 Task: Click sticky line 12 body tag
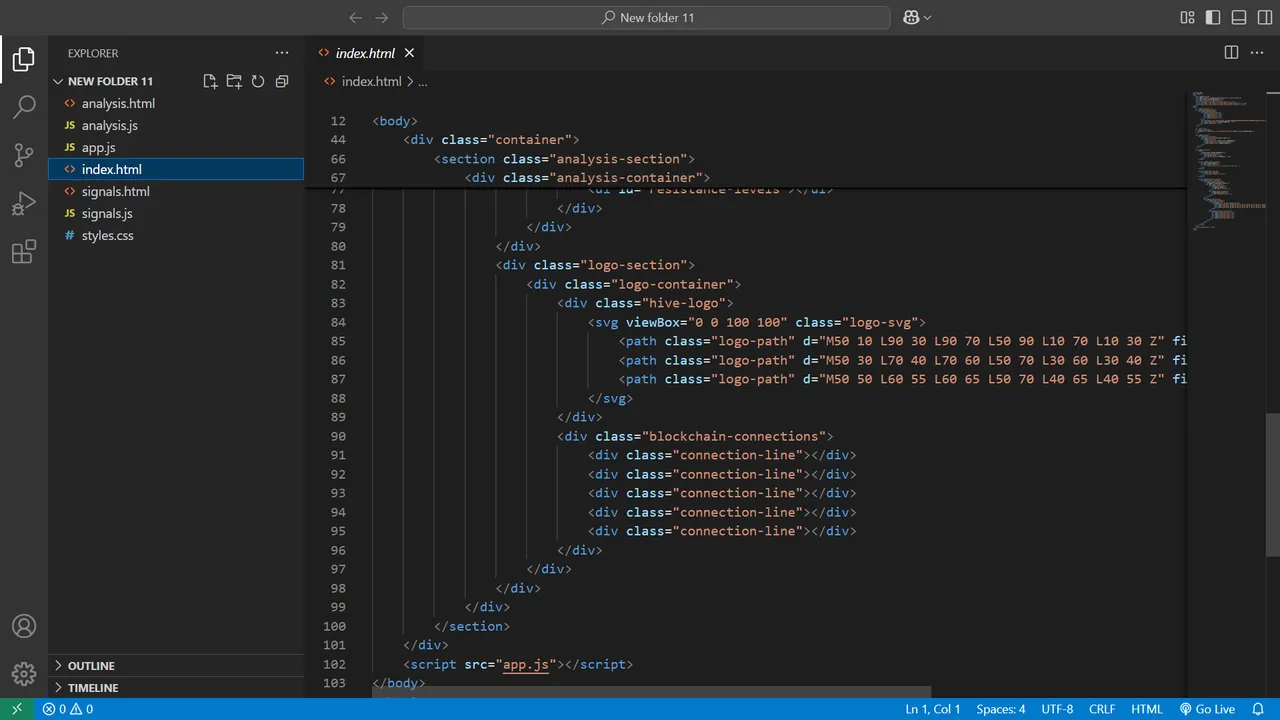tap(395, 121)
